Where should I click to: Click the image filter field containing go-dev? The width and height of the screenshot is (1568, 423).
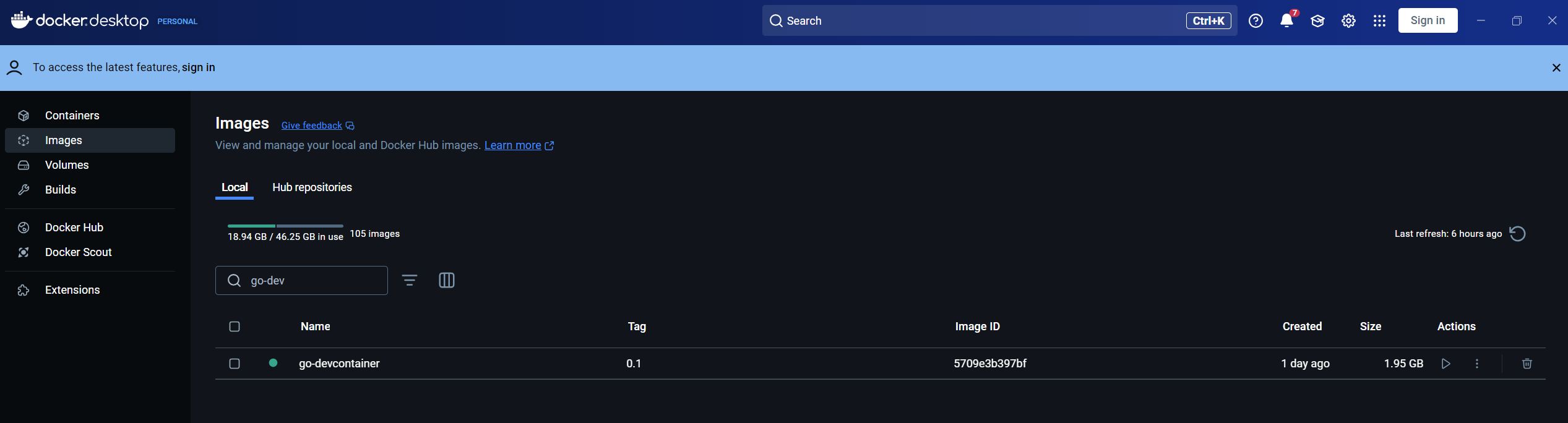point(301,281)
